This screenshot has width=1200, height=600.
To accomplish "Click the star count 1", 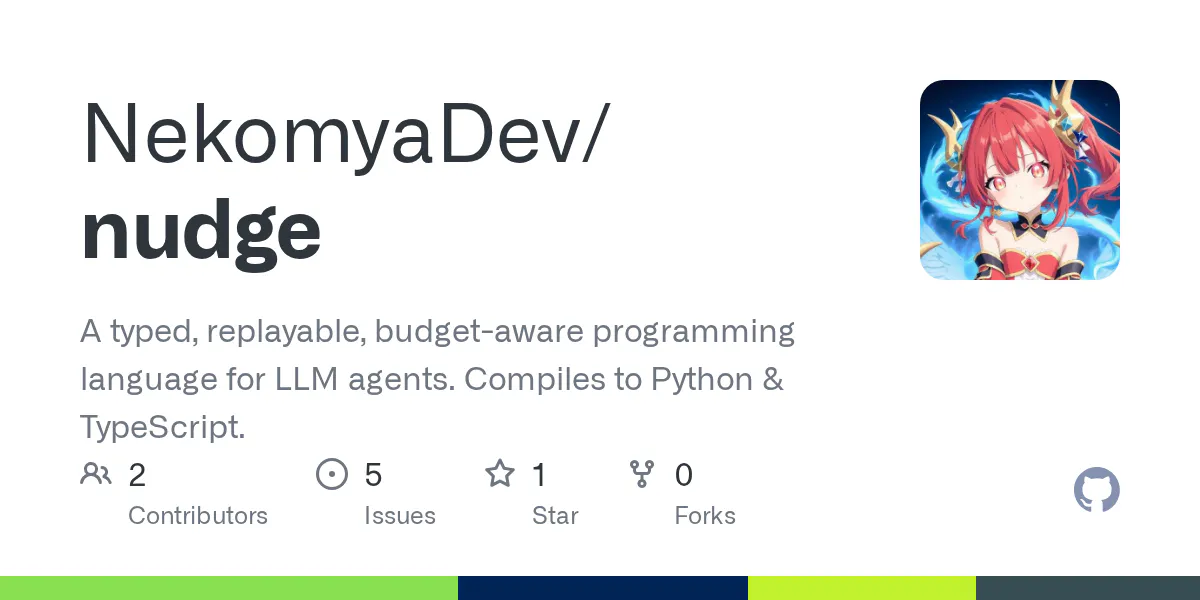I will pos(540,475).
